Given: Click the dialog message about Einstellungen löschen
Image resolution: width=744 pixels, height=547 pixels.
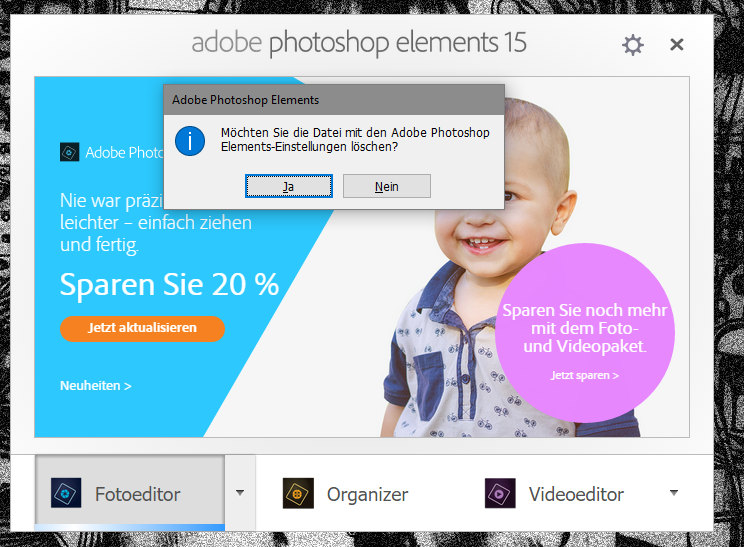Looking at the screenshot, I should pos(355,139).
